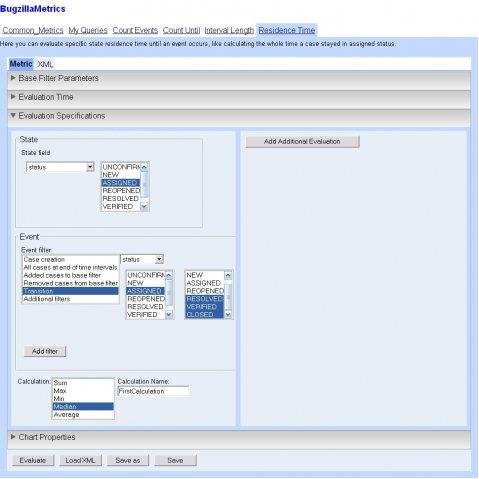Select CLOSED in Event to-status list
479x479 pixels.
(x=205, y=315)
